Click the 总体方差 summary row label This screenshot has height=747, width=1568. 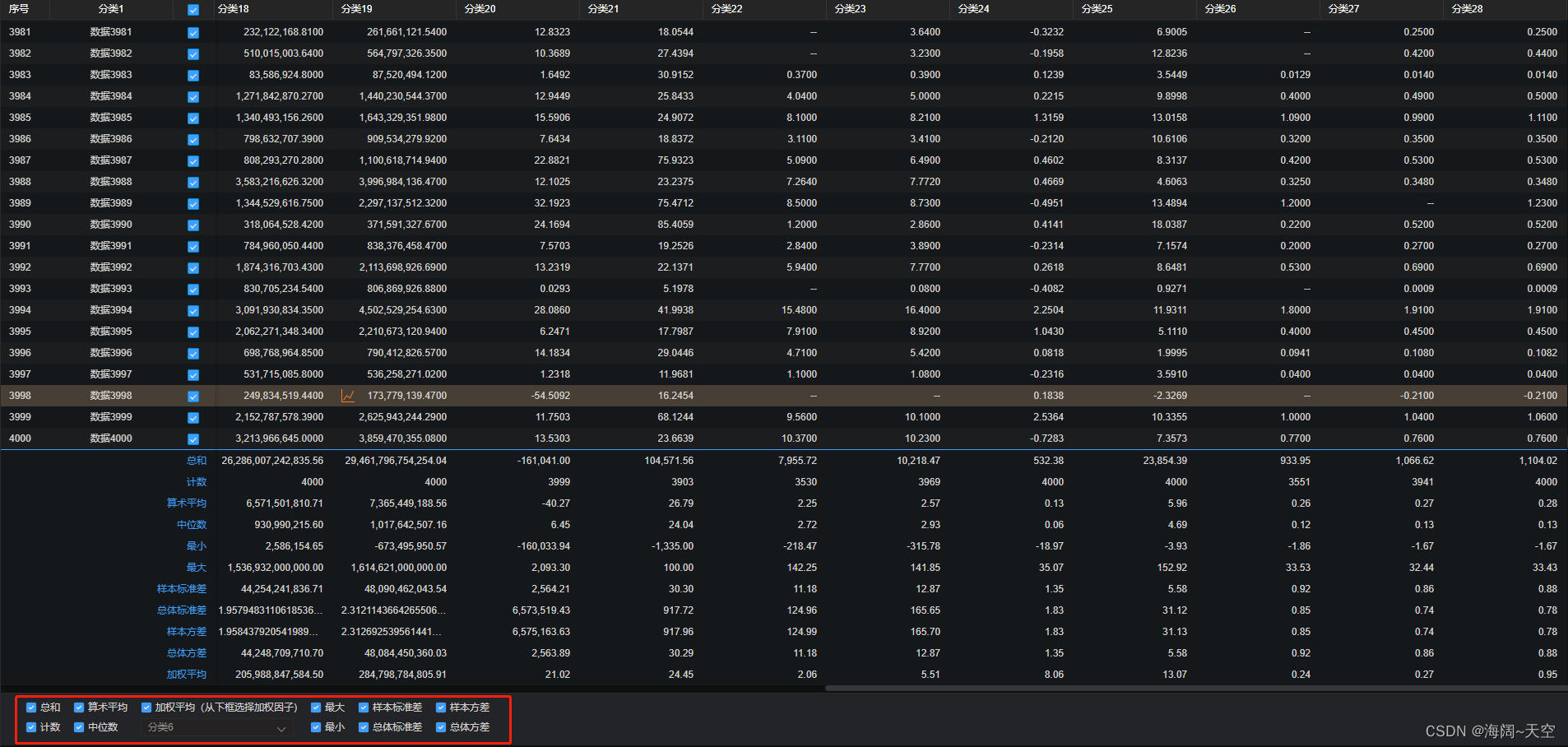click(187, 653)
